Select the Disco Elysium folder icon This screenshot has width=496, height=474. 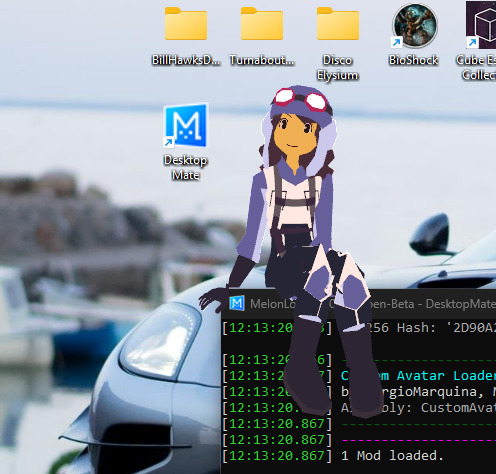click(338, 24)
